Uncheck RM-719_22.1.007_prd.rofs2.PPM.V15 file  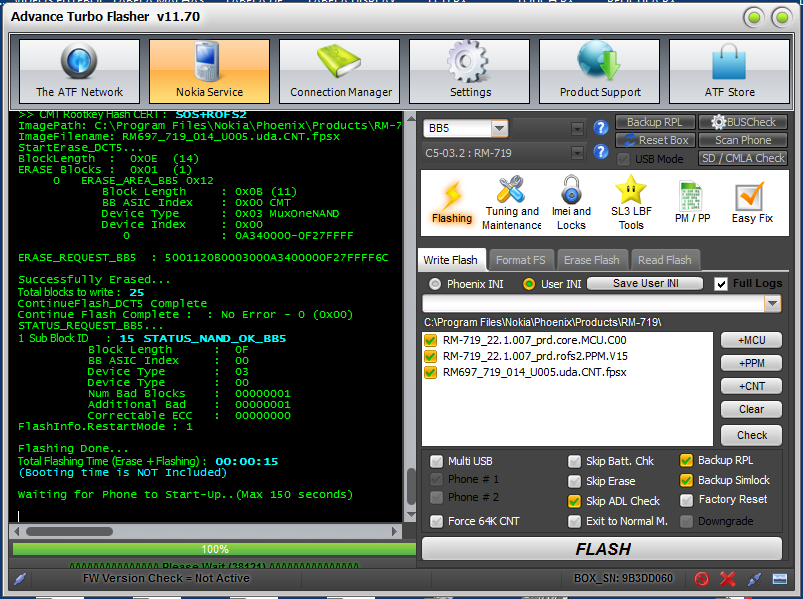pyautogui.click(x=430, y=356)
